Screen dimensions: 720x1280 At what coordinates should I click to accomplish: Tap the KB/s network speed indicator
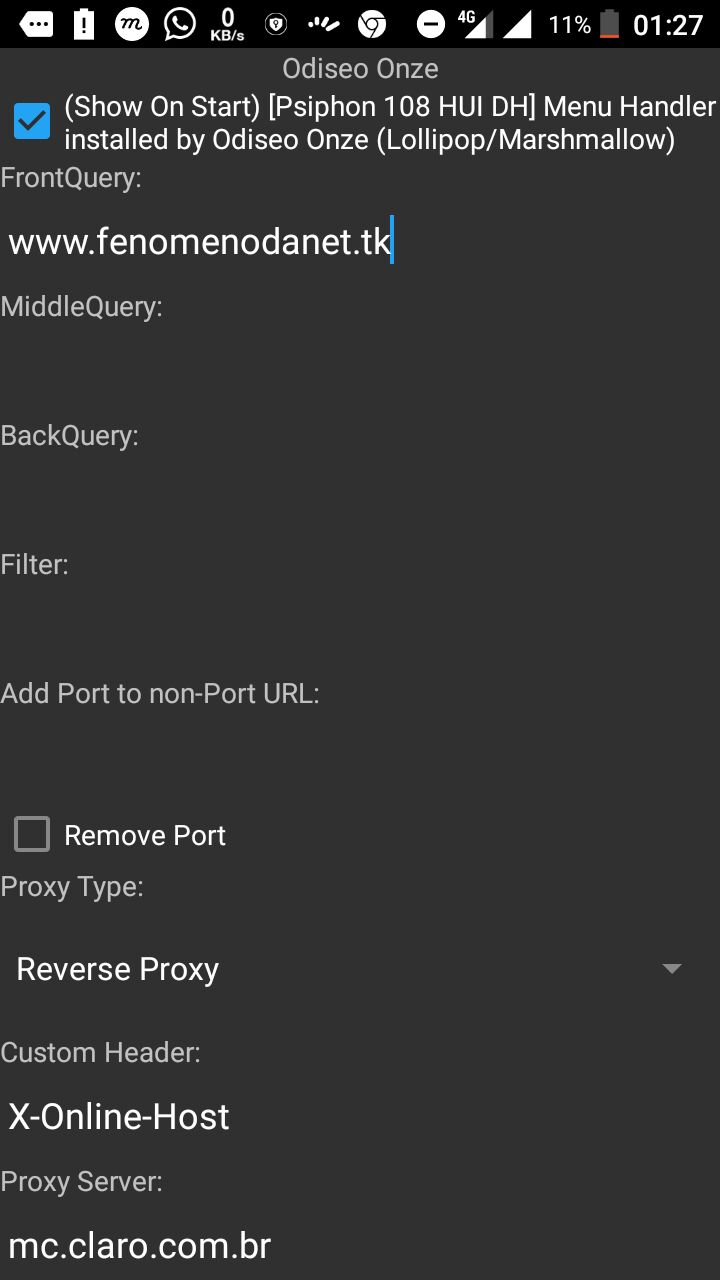[x=228, y=24]
